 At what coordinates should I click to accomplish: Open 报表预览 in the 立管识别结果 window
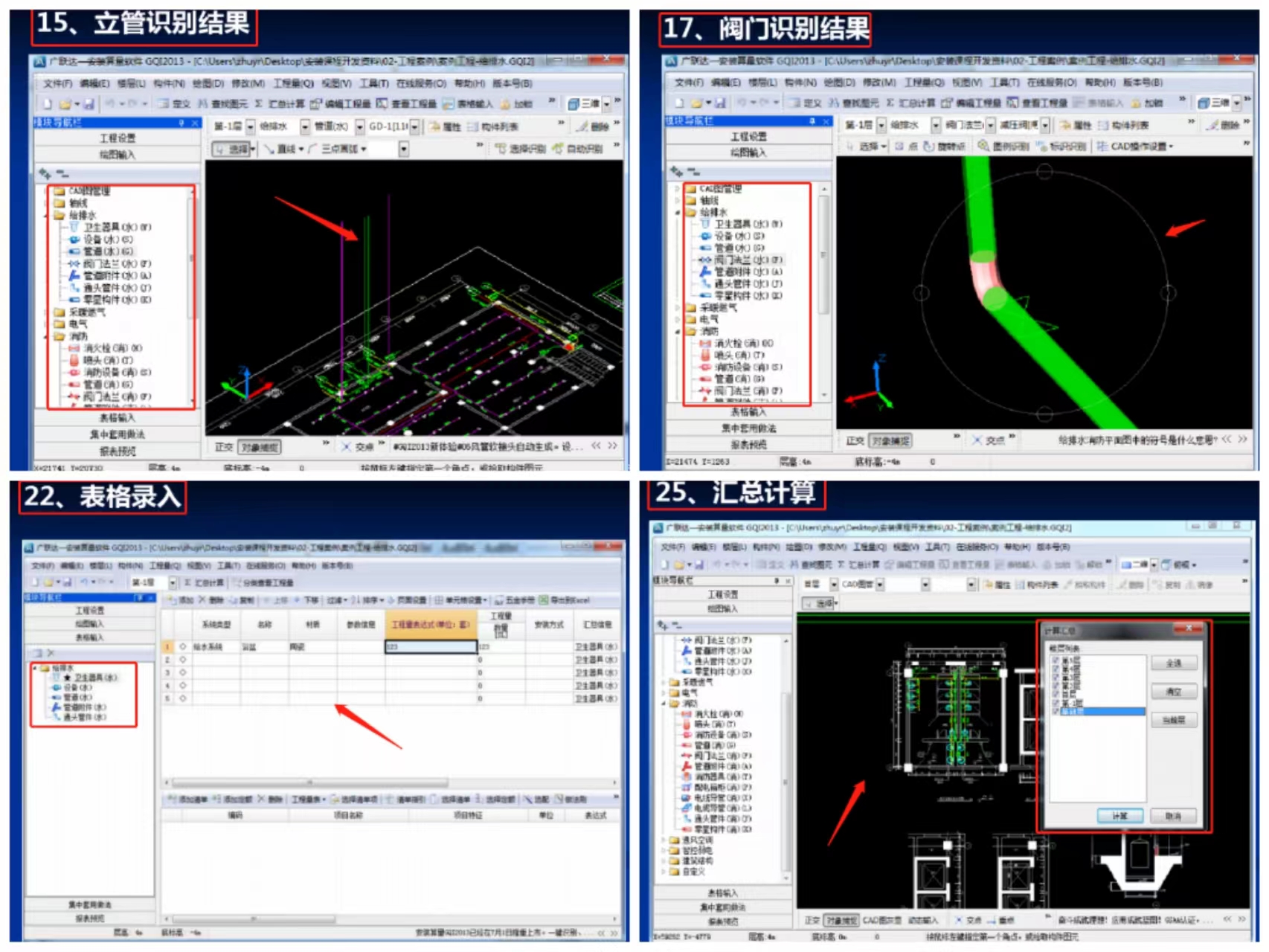[x=118, y=451]
